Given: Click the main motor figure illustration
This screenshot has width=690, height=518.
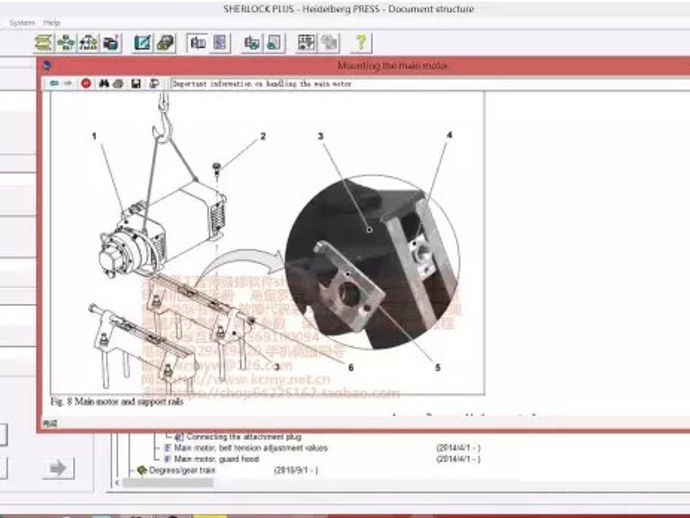Looking at the screenshot, I should [x=268, y=243].
